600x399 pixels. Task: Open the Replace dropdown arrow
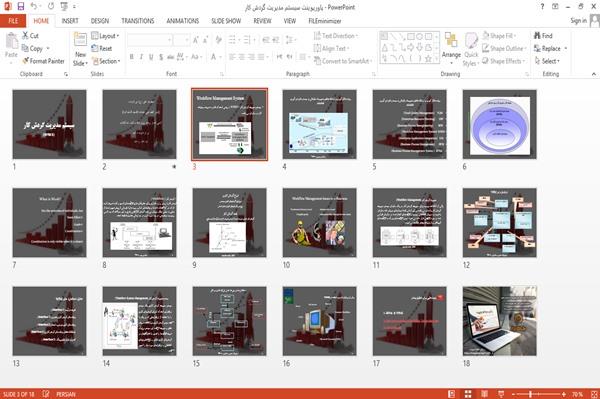click(x=566, y=48)
